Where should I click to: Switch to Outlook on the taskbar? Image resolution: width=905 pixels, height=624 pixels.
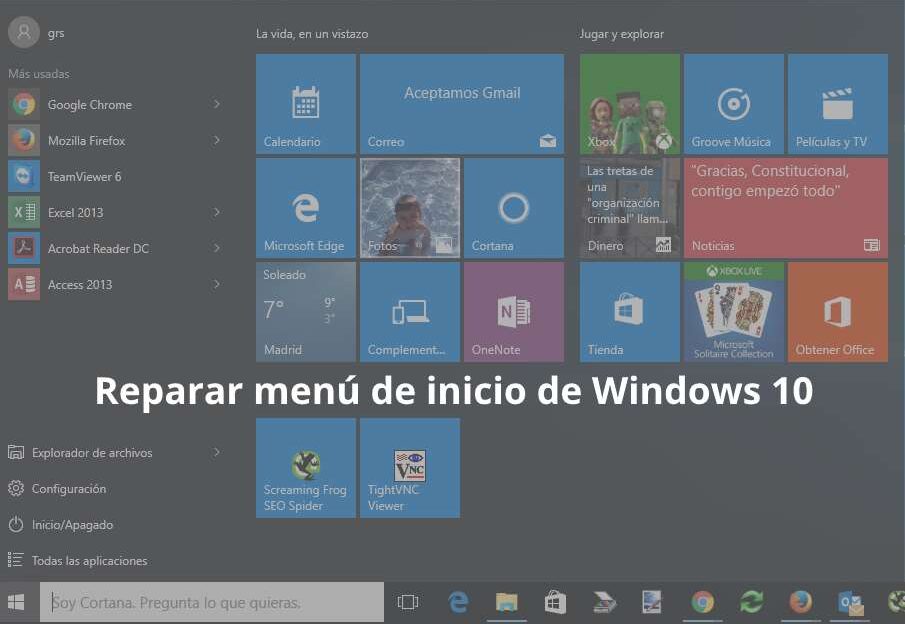850,602
